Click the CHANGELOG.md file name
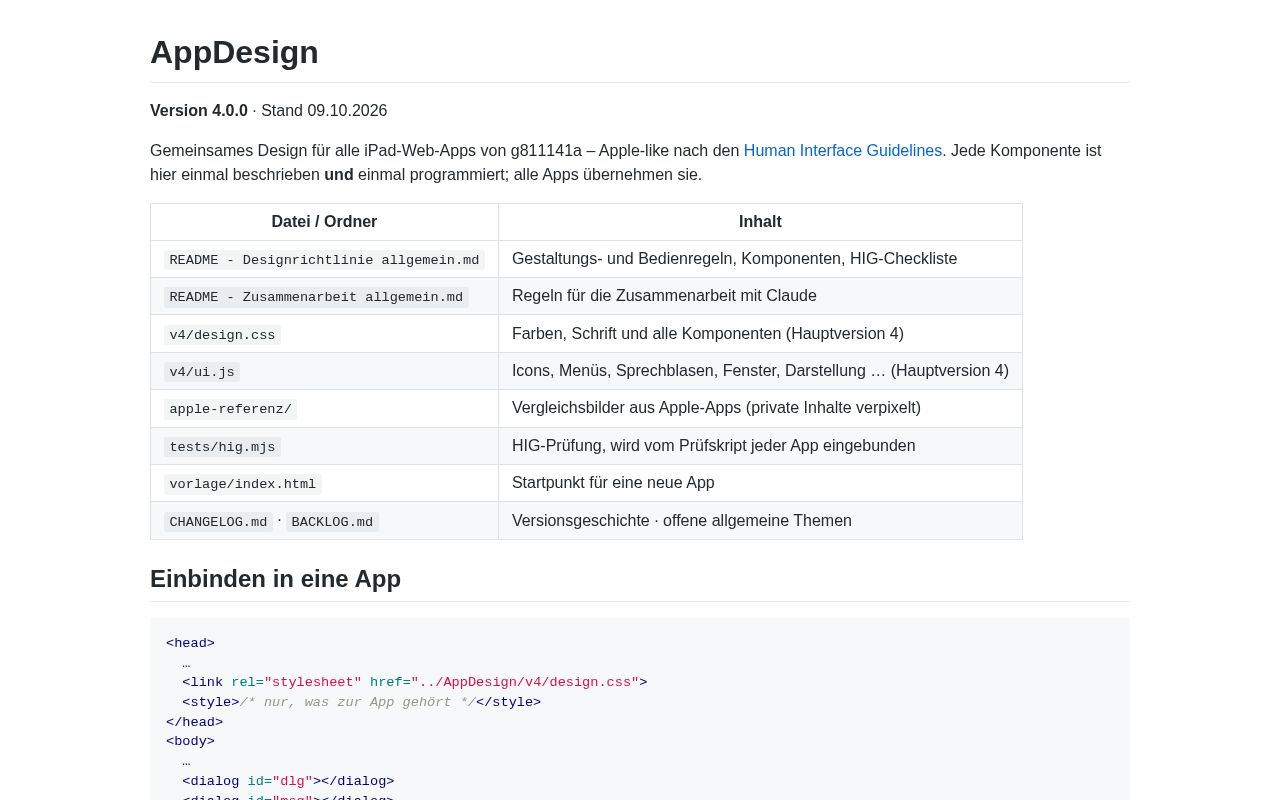 click(218, 522)
